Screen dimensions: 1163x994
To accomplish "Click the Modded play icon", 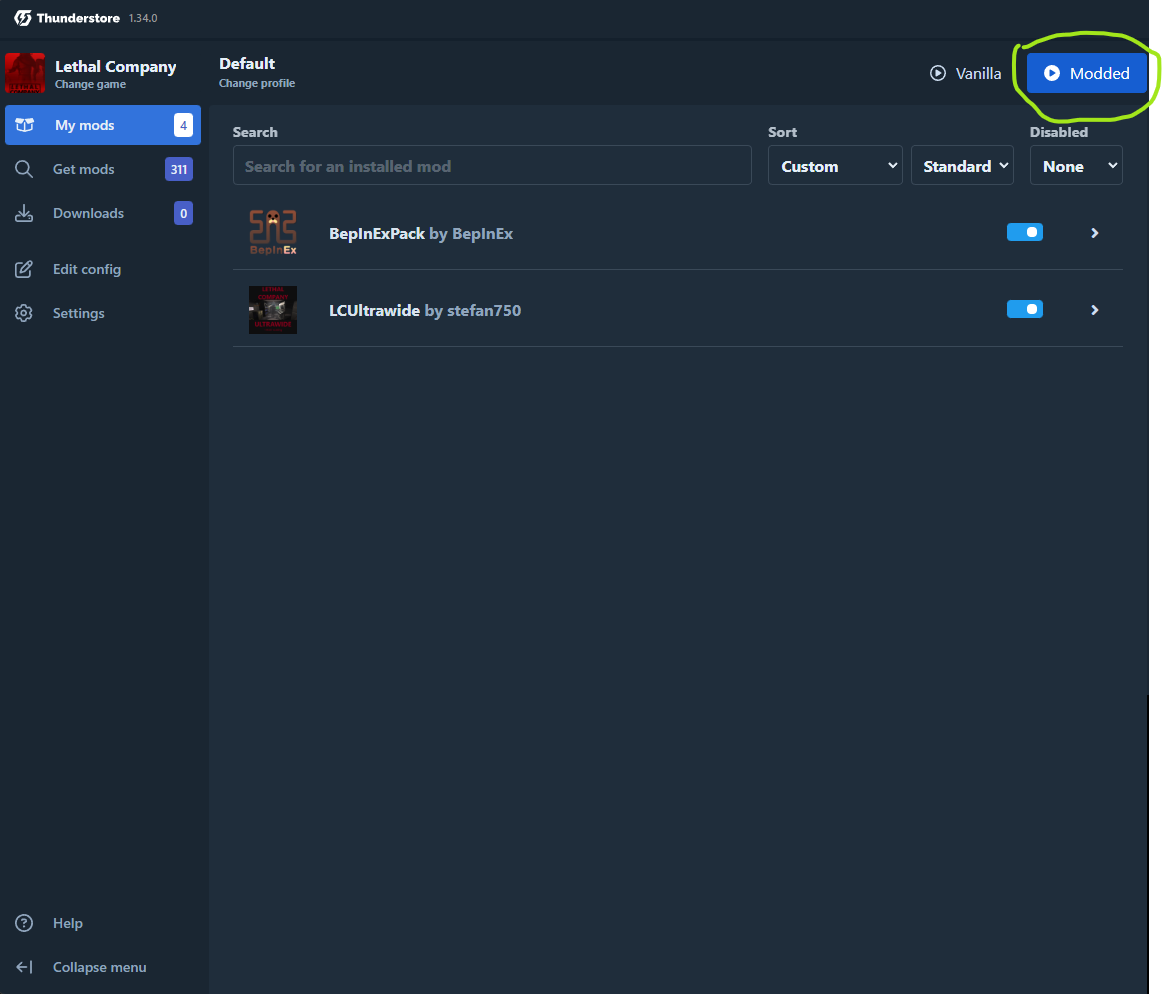I will (x=1052, y=73).
